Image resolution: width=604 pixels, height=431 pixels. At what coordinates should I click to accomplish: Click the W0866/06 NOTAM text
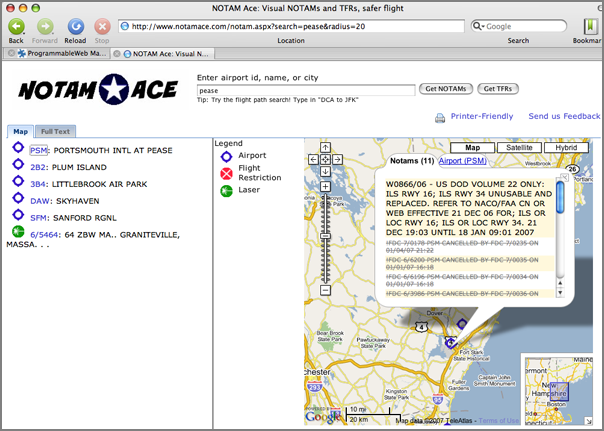coord(470,208)
